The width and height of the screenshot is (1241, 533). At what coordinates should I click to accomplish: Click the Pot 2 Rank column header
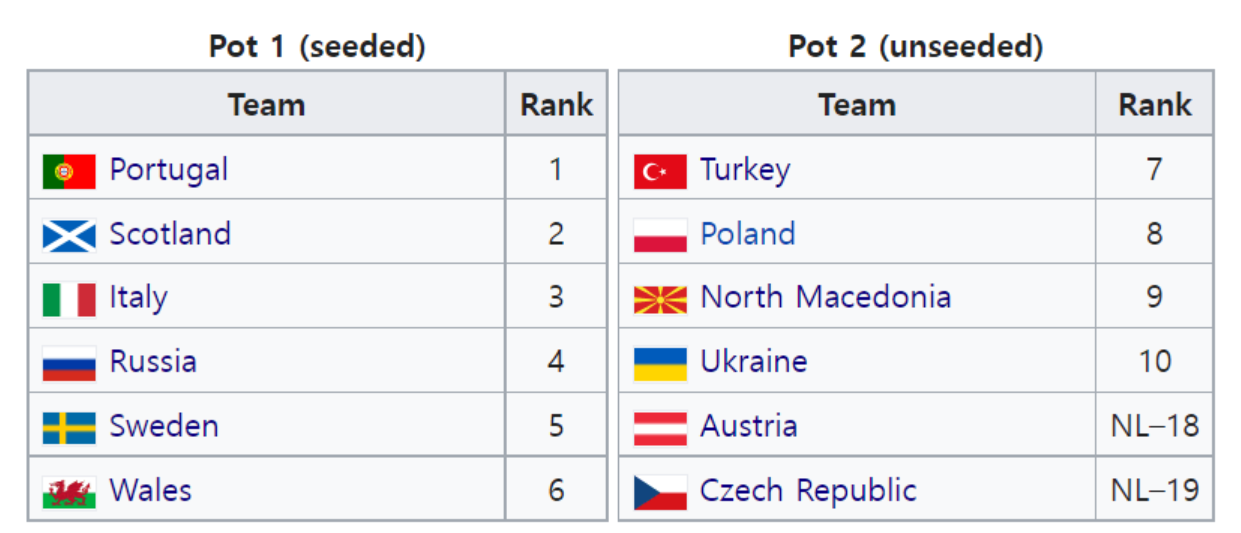tap(1155, 104)
